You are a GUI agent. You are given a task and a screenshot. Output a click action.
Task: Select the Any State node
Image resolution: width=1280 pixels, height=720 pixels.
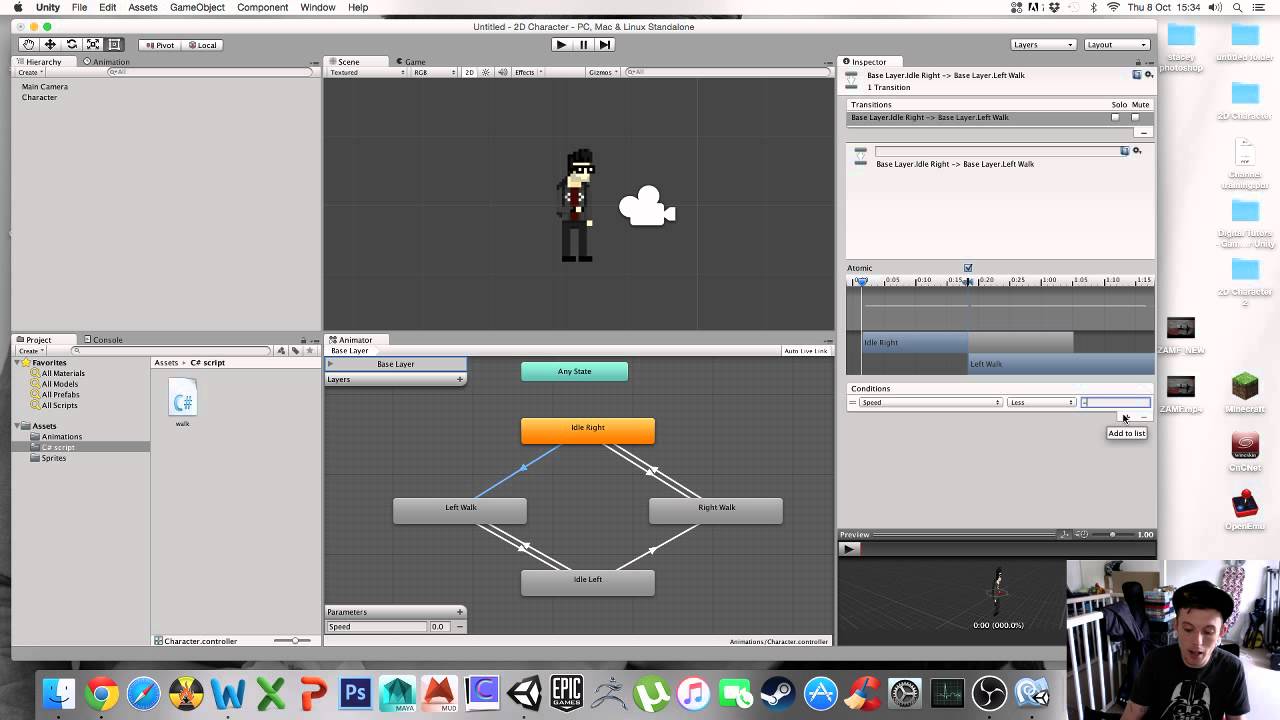click(x=575, y=372)
